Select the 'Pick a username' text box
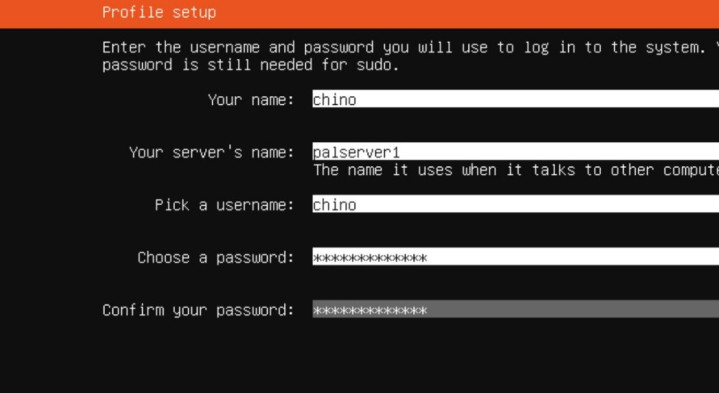Viewport: 719px width, 393px height. 515,204
